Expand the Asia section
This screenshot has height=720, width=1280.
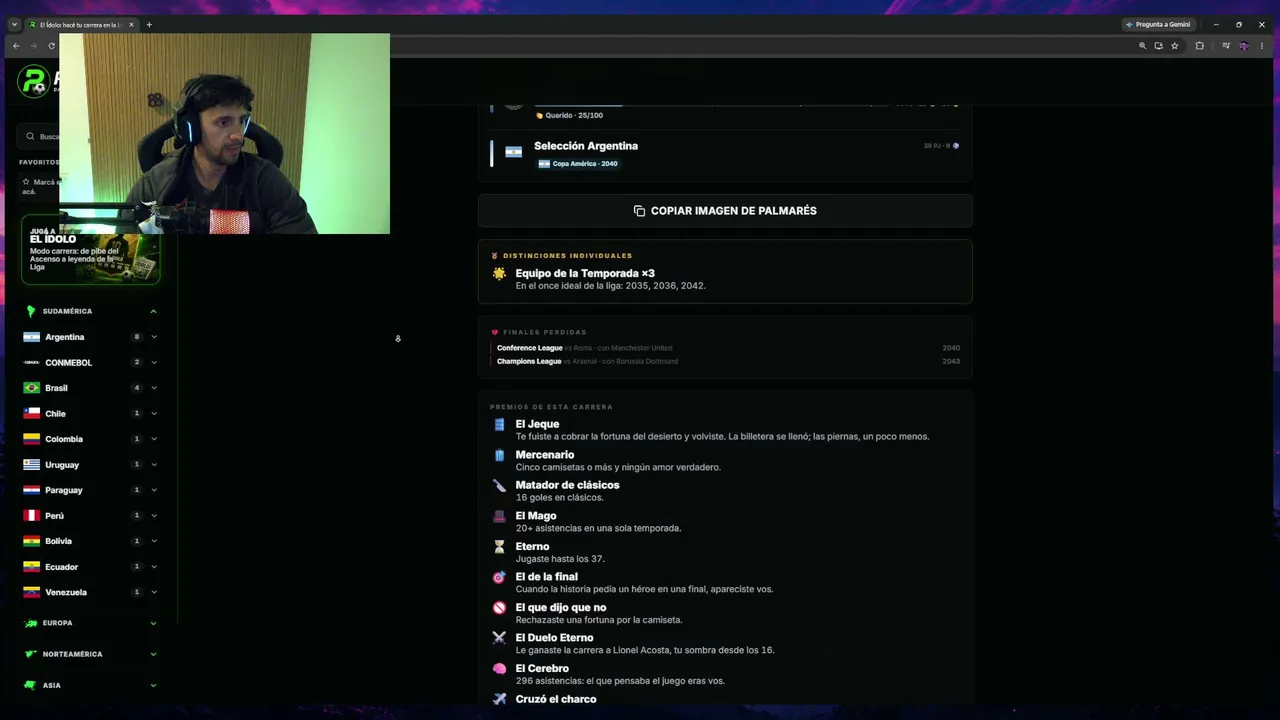(153, 685)
